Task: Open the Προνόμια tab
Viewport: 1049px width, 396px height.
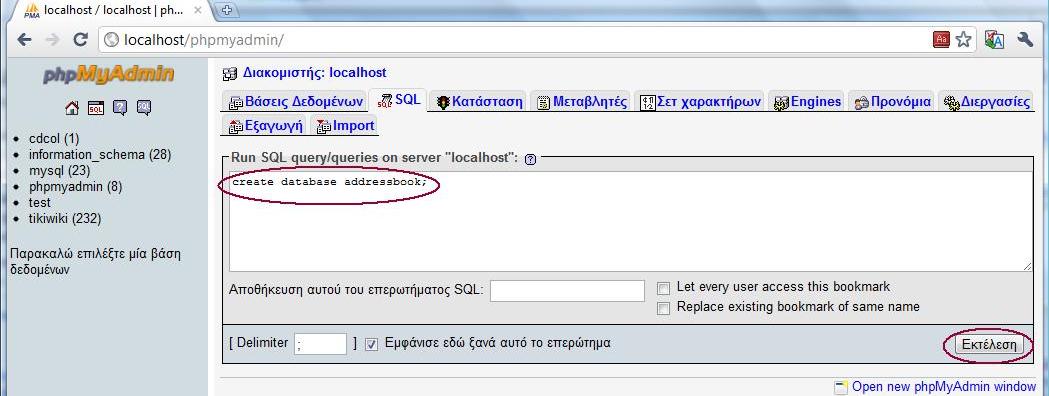Action: (892, 102)
